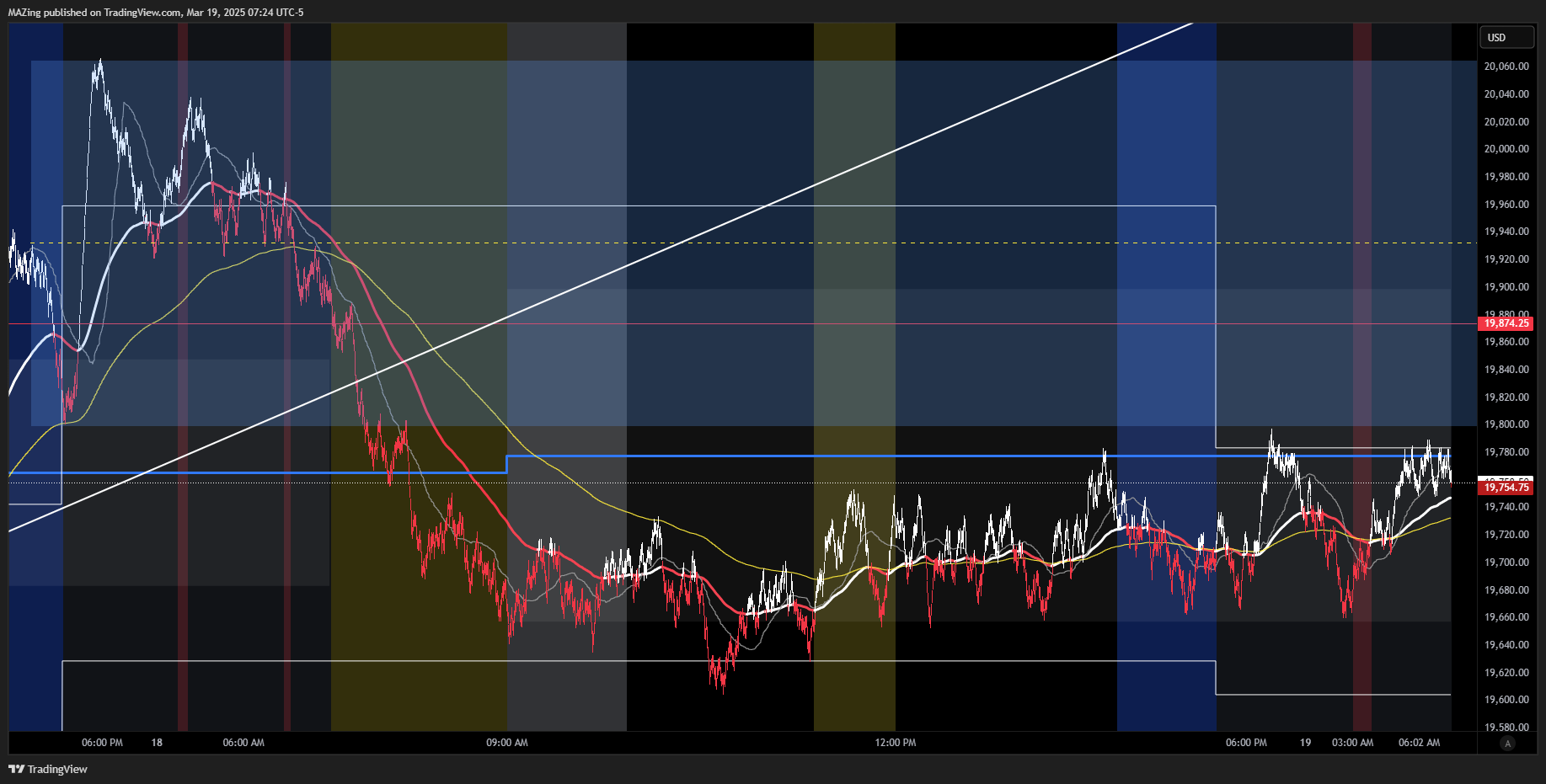Click the date 18 time axis label

click(x=157, y=743)
